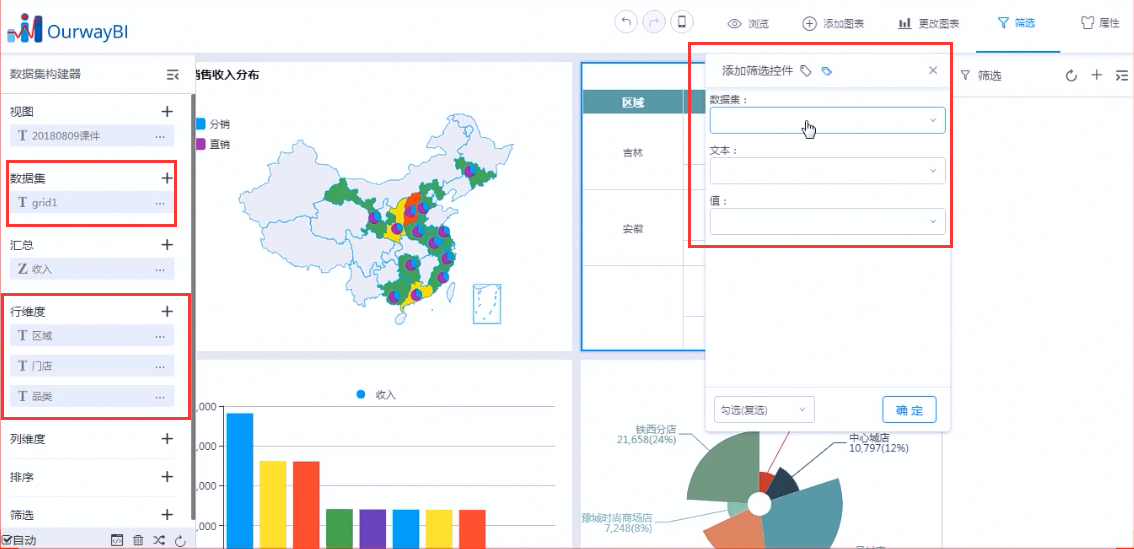Add a new 数据集 item
1134x549 pixels.
167,178
